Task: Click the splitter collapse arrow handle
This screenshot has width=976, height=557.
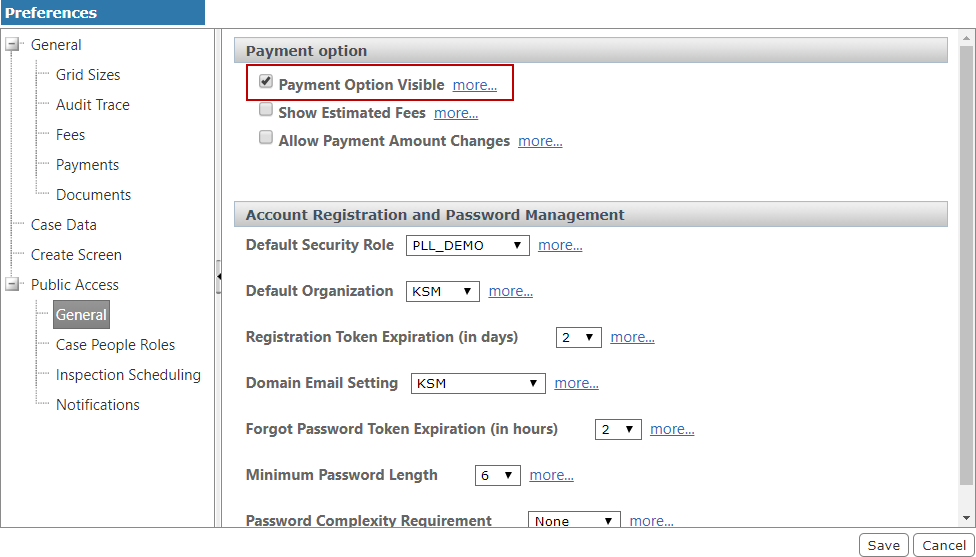Action: pyautogui.click(x=219, y=276)
